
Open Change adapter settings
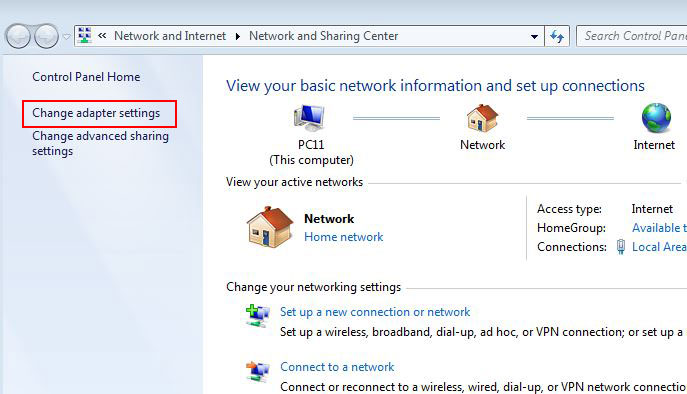(96, 113)
